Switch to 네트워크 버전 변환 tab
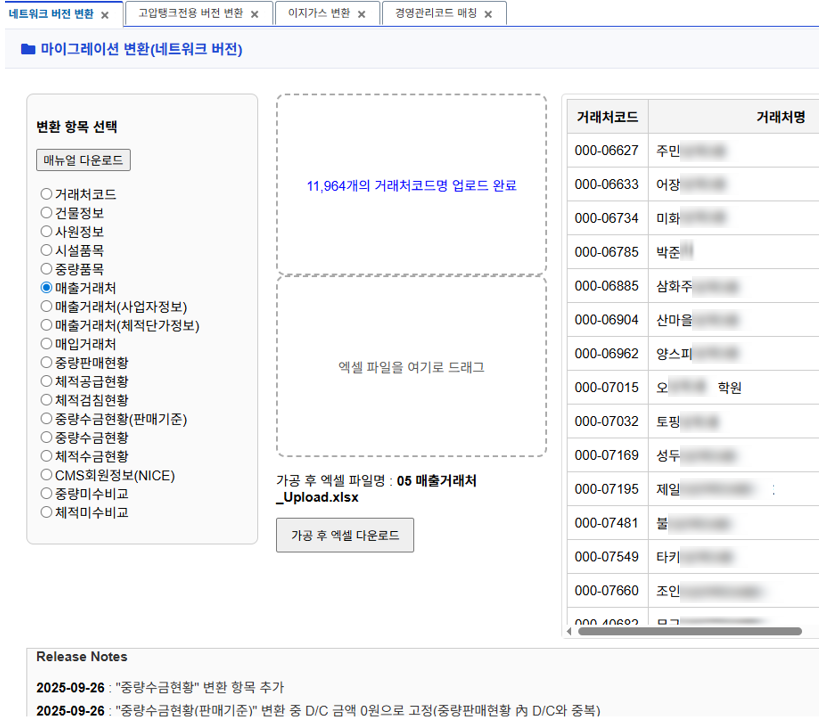The width and height of the screenshot is (823, 720). click(x=51, y=14)
